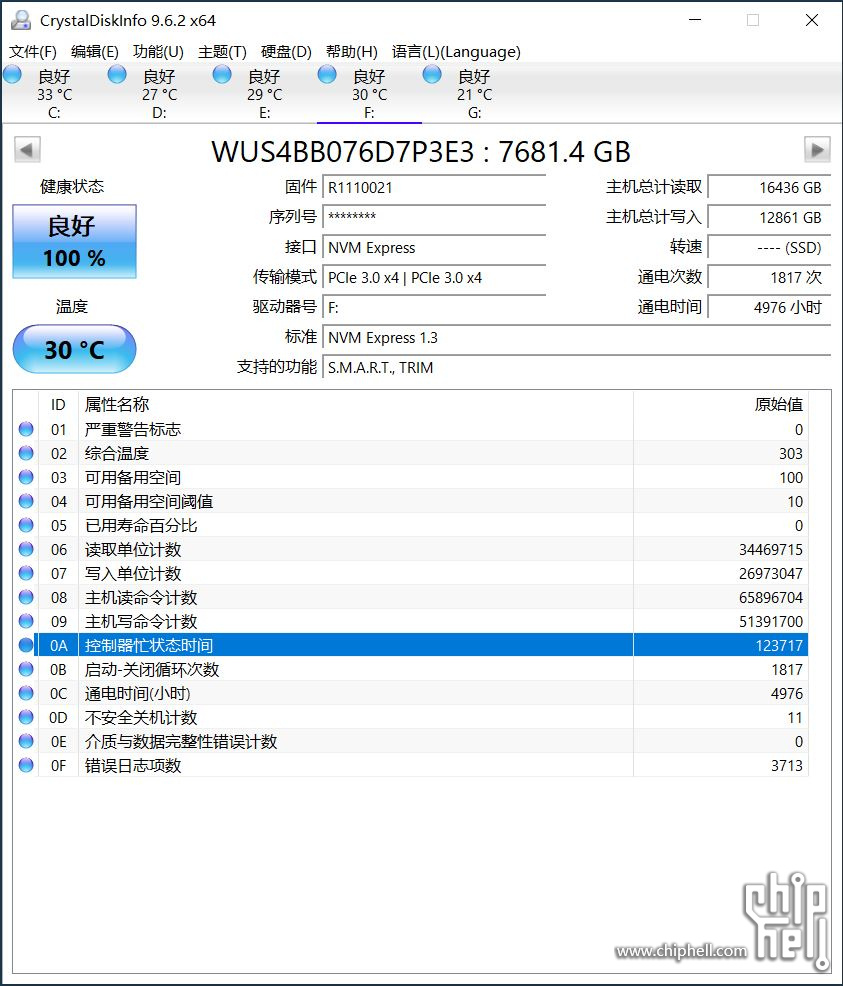Click the ID column header
This screenshot has height=986, width=843.
coord(58,404)
